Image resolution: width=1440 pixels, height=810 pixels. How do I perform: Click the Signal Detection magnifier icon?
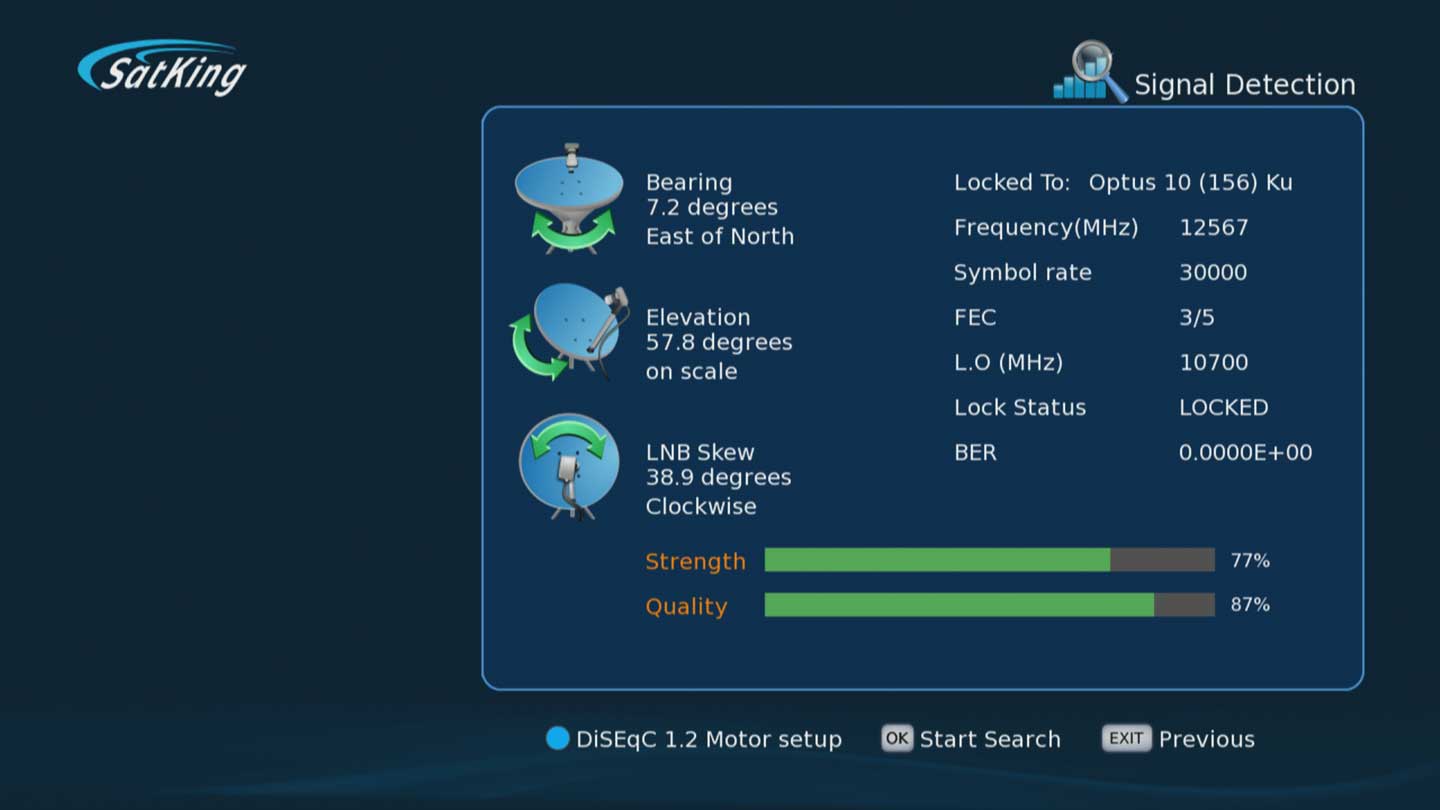click(x=1090, y=72)
